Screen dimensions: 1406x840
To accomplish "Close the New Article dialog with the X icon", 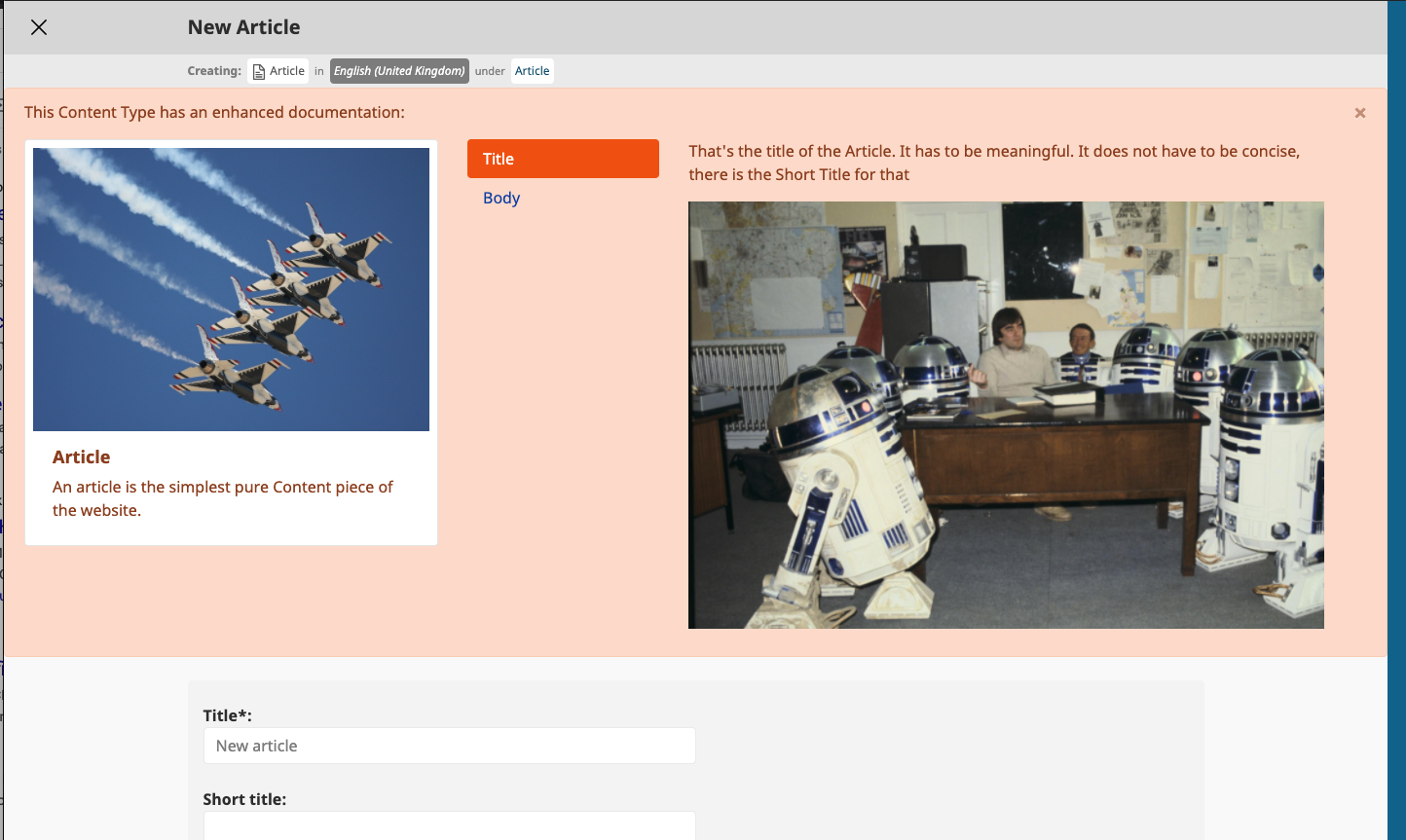I will tap(39, 27).
